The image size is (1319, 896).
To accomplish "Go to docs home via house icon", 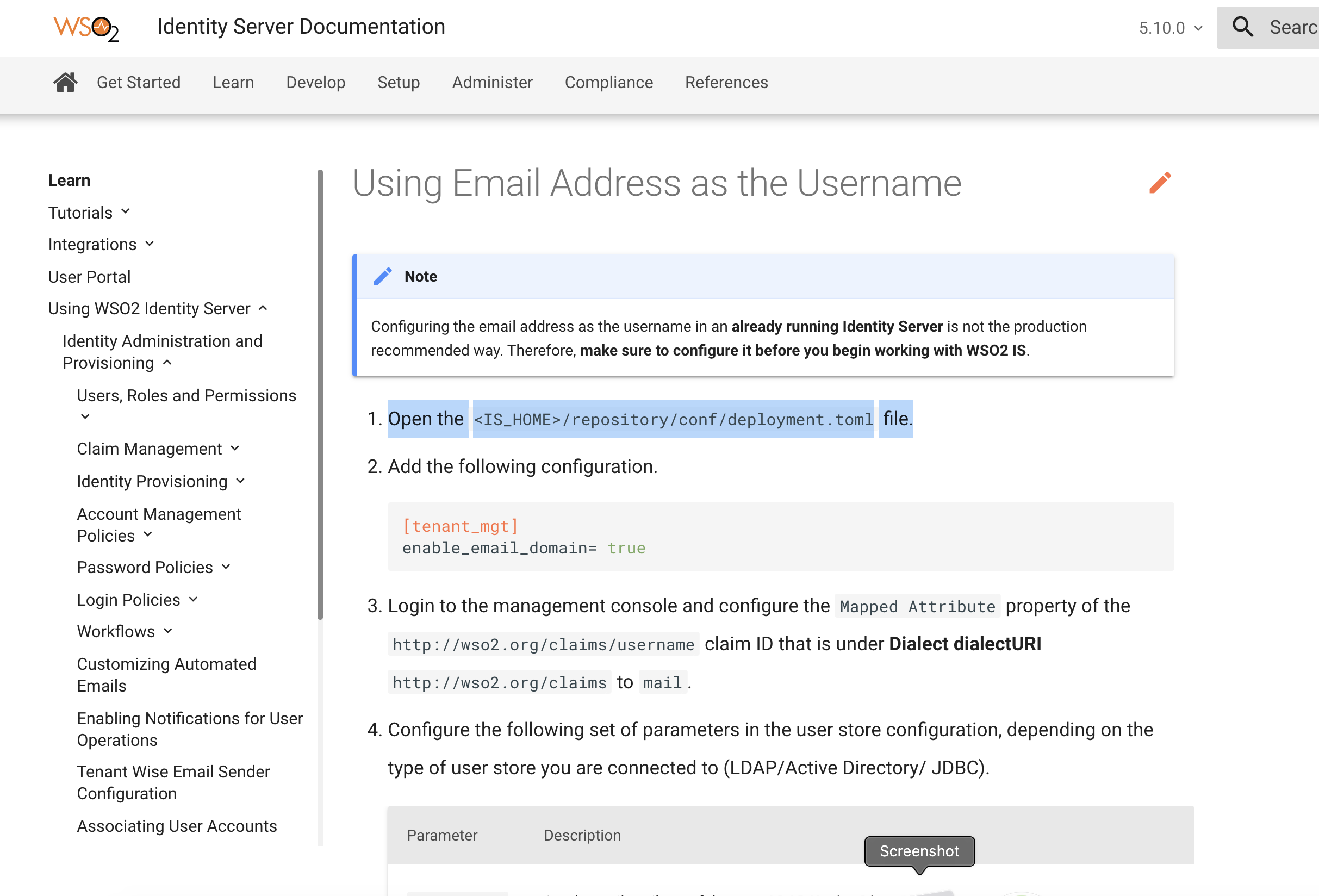I will pyautogui.click(x=65, y=82).
